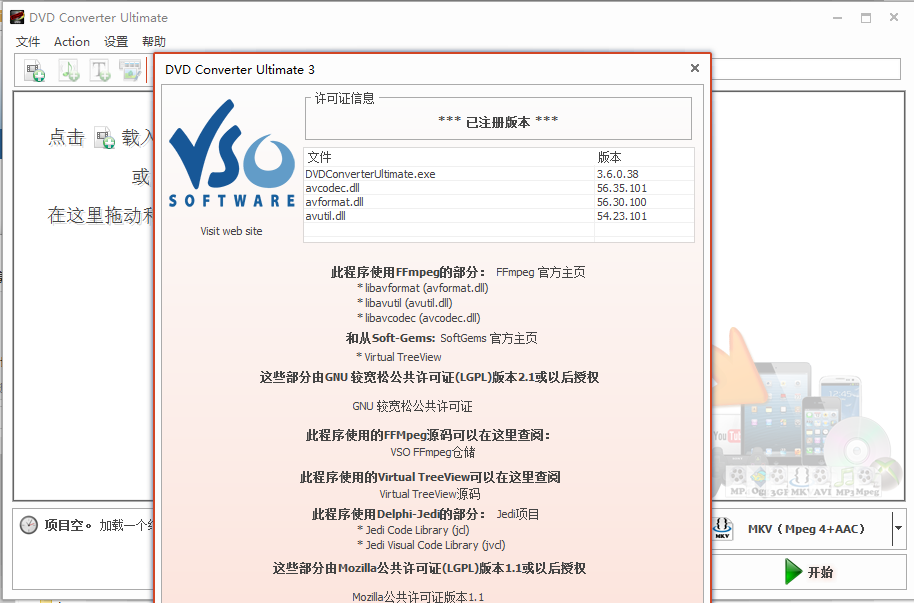The height and width of the screenshot is (603, 914).
Task: Click the clock icon beside 项目空
Action: click(x=29, y=525)
